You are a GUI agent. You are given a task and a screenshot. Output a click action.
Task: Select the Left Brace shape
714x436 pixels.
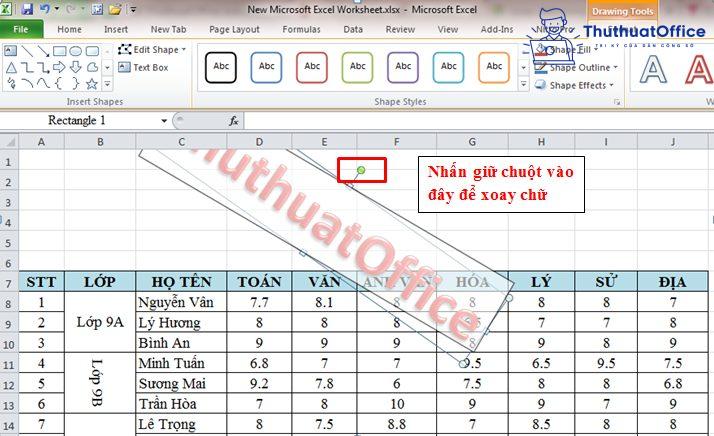(x=59, y=84)
